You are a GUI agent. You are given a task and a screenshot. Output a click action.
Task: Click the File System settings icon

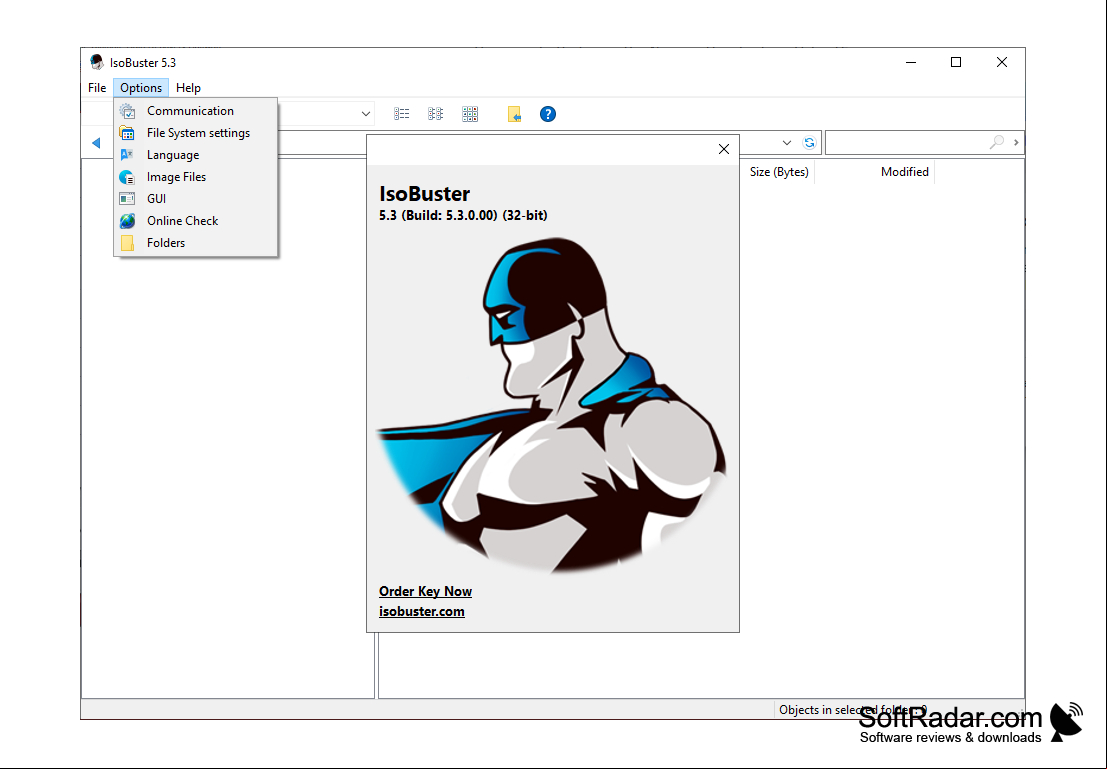pos(127,133)
